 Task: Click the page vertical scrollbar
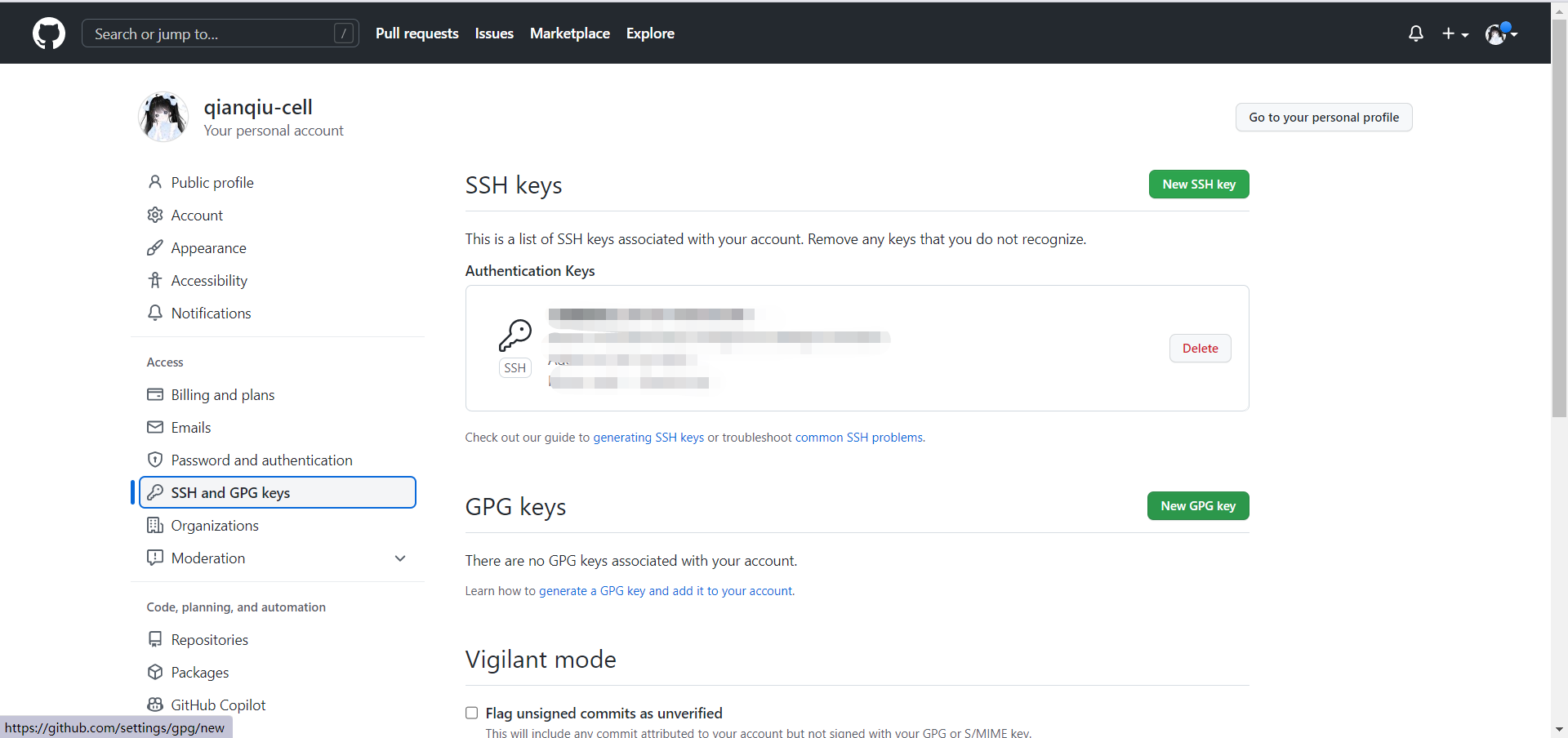(x=1559, y=245)
